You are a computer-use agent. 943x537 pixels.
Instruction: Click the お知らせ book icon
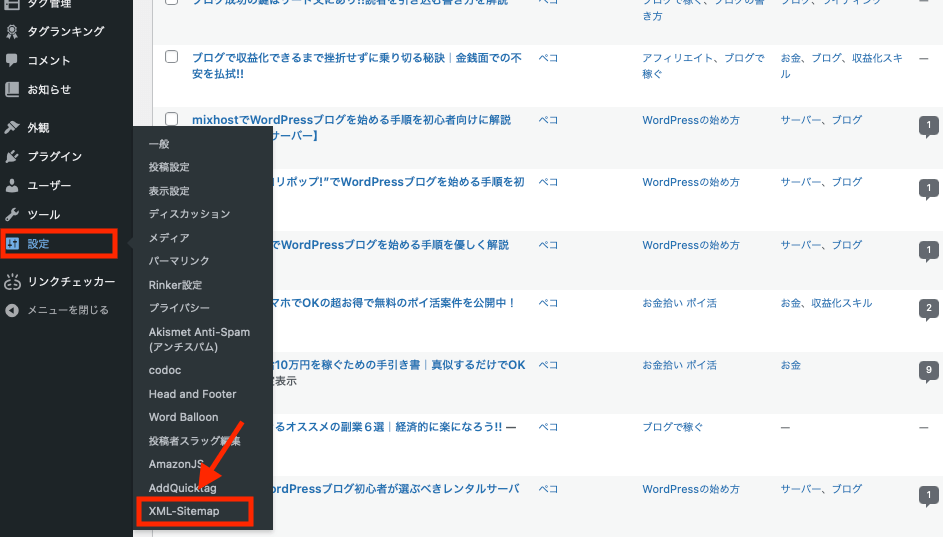pos(12,90)
